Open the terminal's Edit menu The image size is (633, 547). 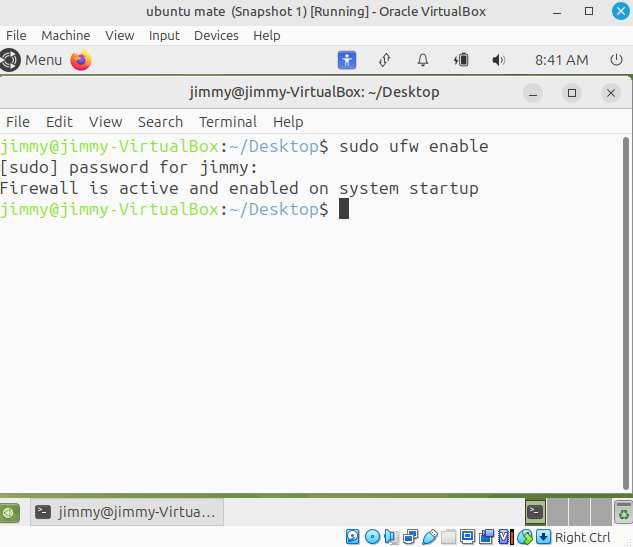click(x=59, y=122)
